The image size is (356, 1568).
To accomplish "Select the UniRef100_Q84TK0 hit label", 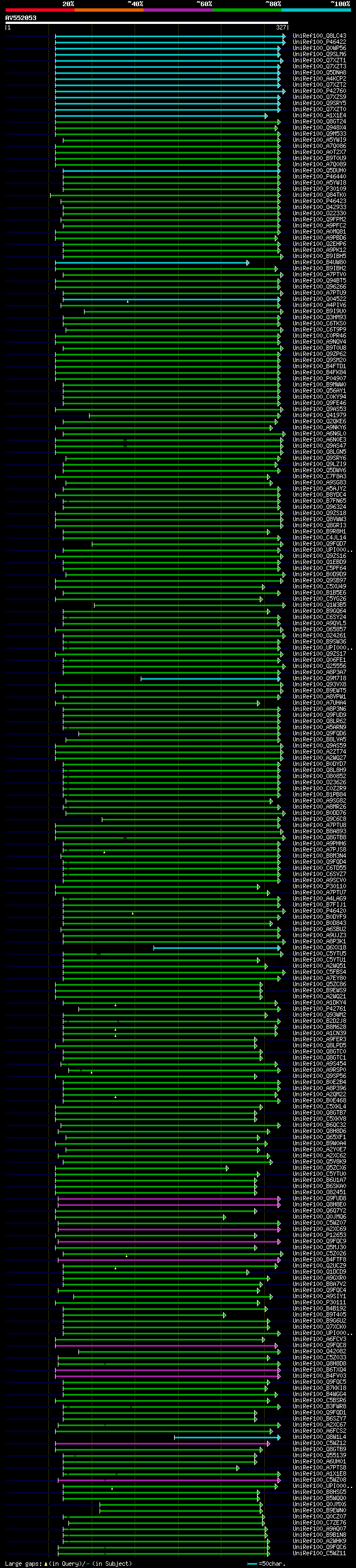I will coord(319,195).
